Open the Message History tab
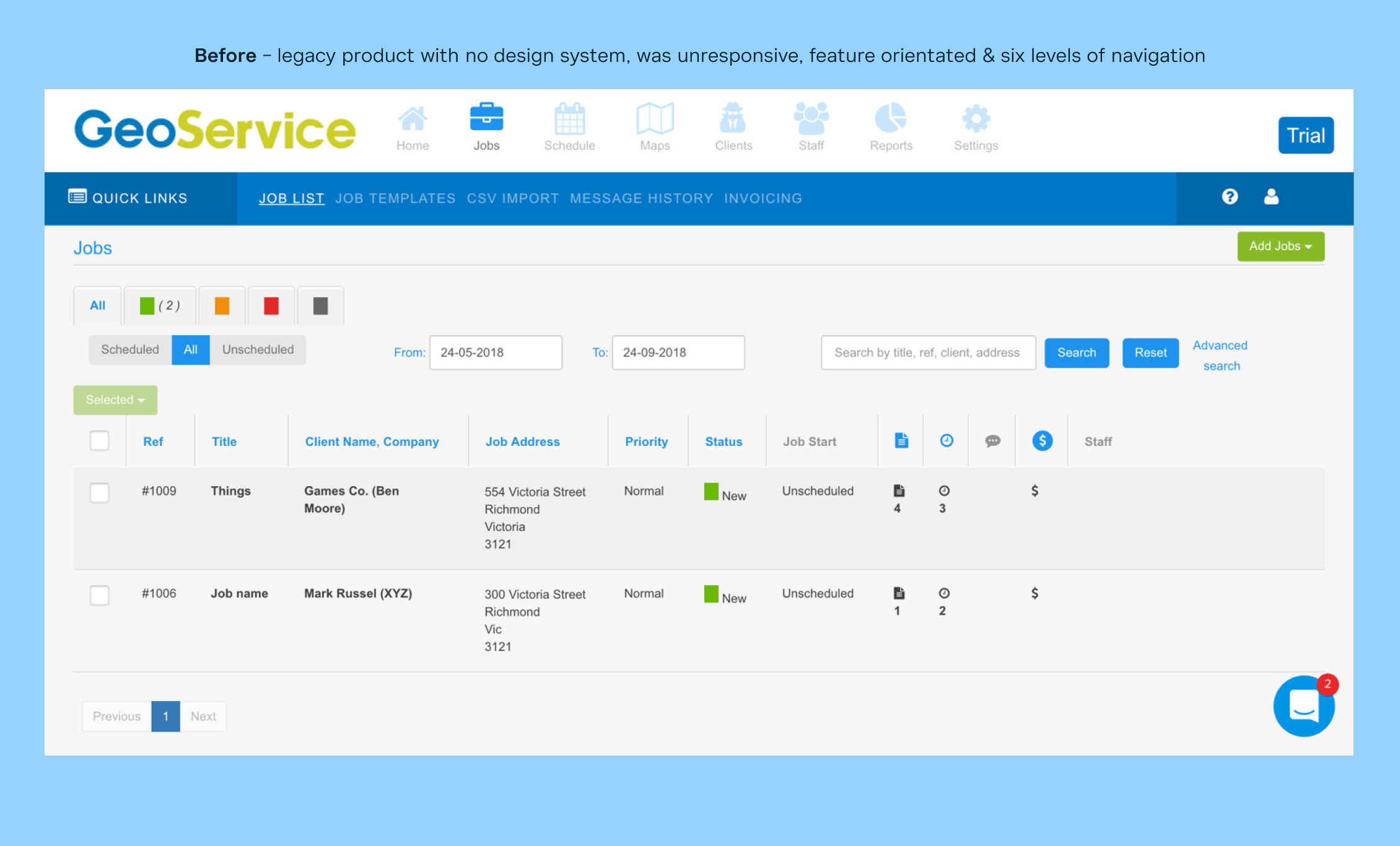The image size is (1400, 846). [641, 198]
